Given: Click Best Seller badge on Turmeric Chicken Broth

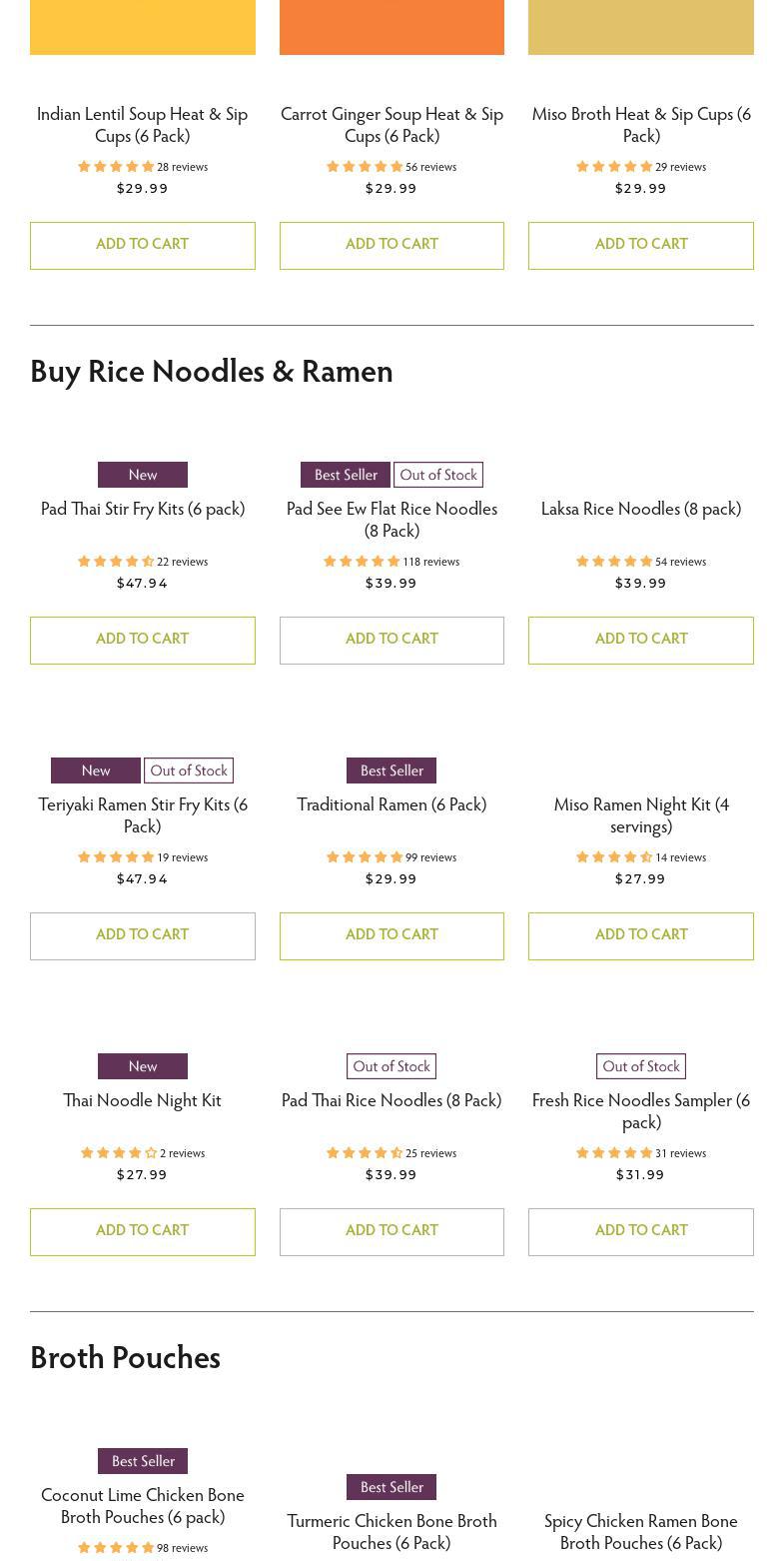Looking at the screenshot, I should tap(392, 1487).
